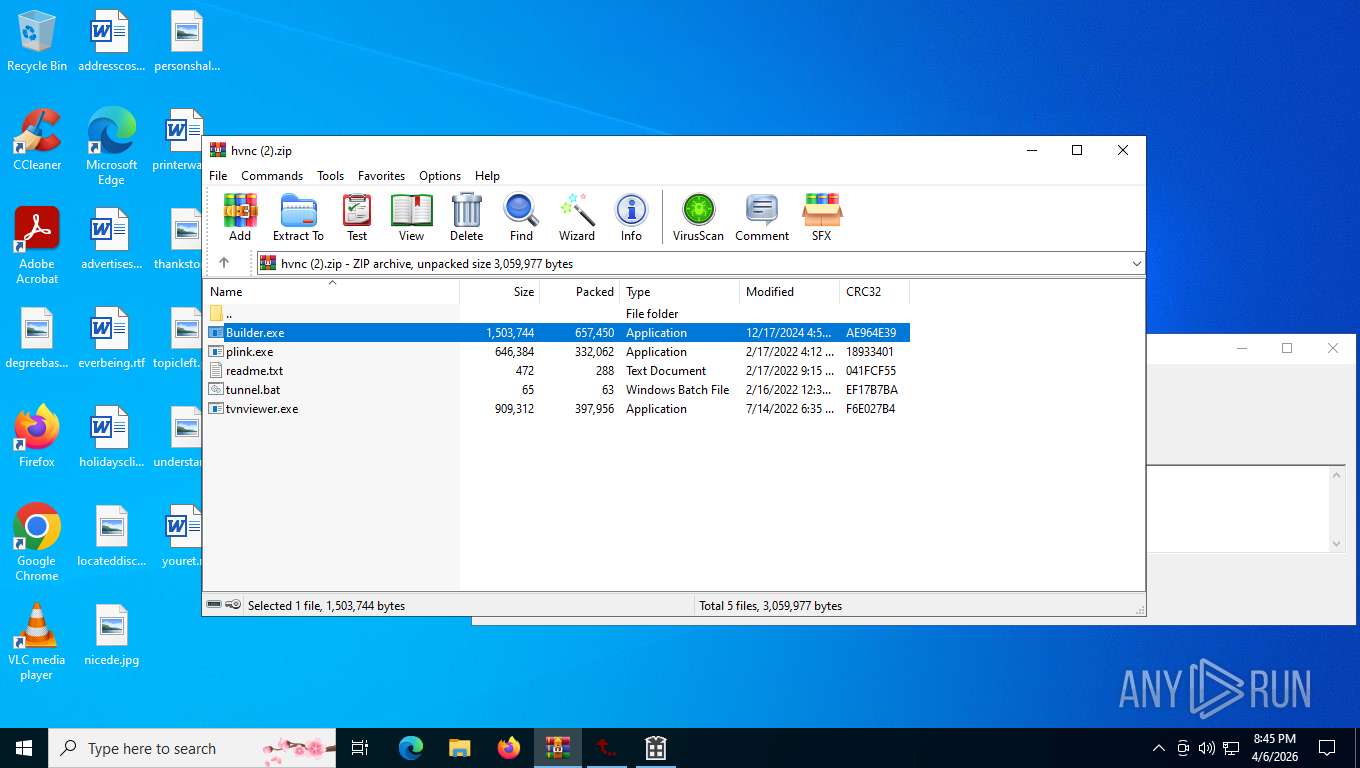Select the locateddisc... image file
This screenshot has width=1360, height=768.
(x=111, y=536)
